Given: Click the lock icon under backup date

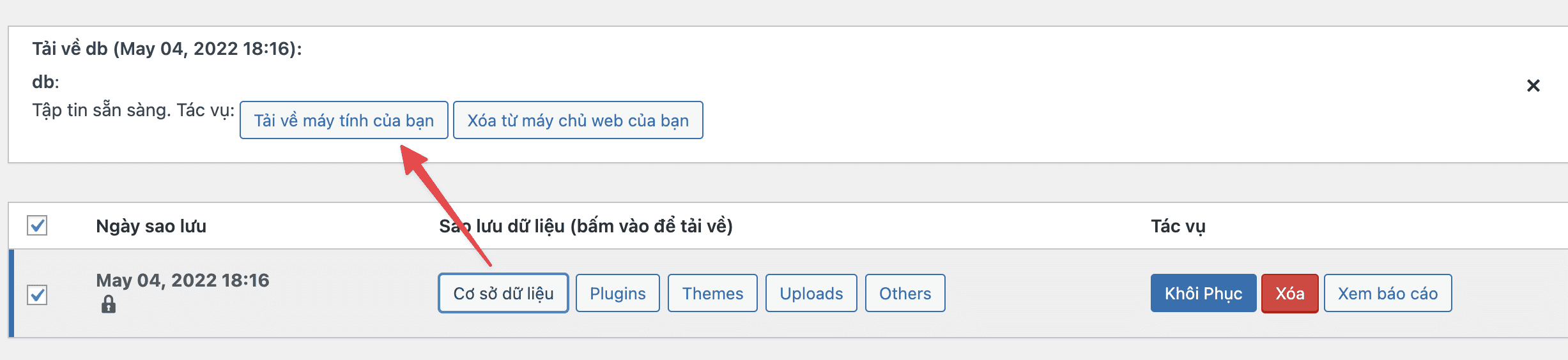Looking at the screenshot, I should 109,304.
